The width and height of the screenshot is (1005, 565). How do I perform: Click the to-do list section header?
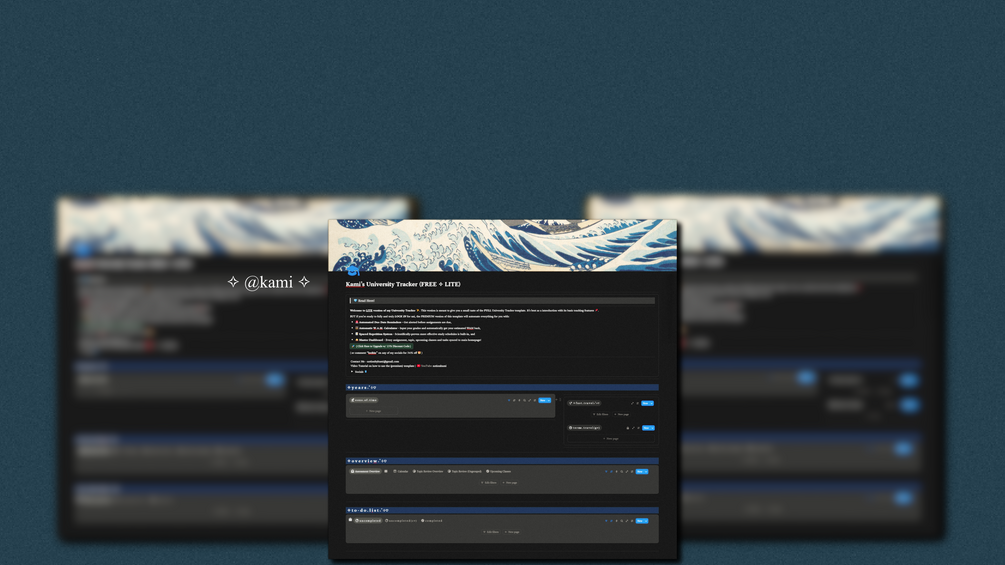pos(502,510)
